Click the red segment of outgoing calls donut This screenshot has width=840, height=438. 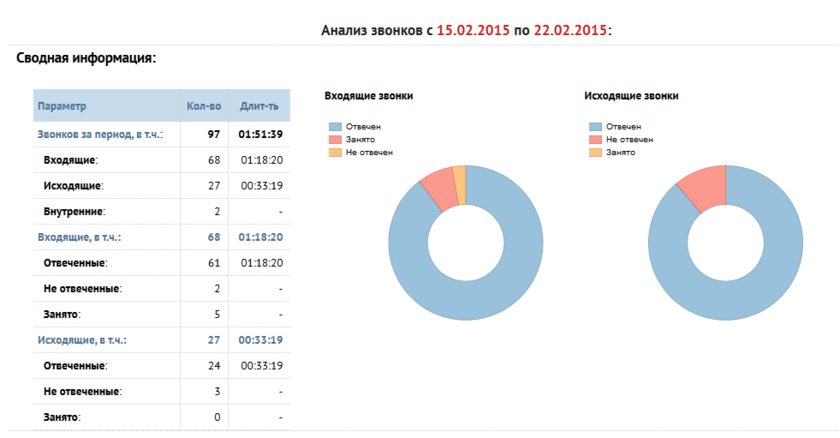704,186
